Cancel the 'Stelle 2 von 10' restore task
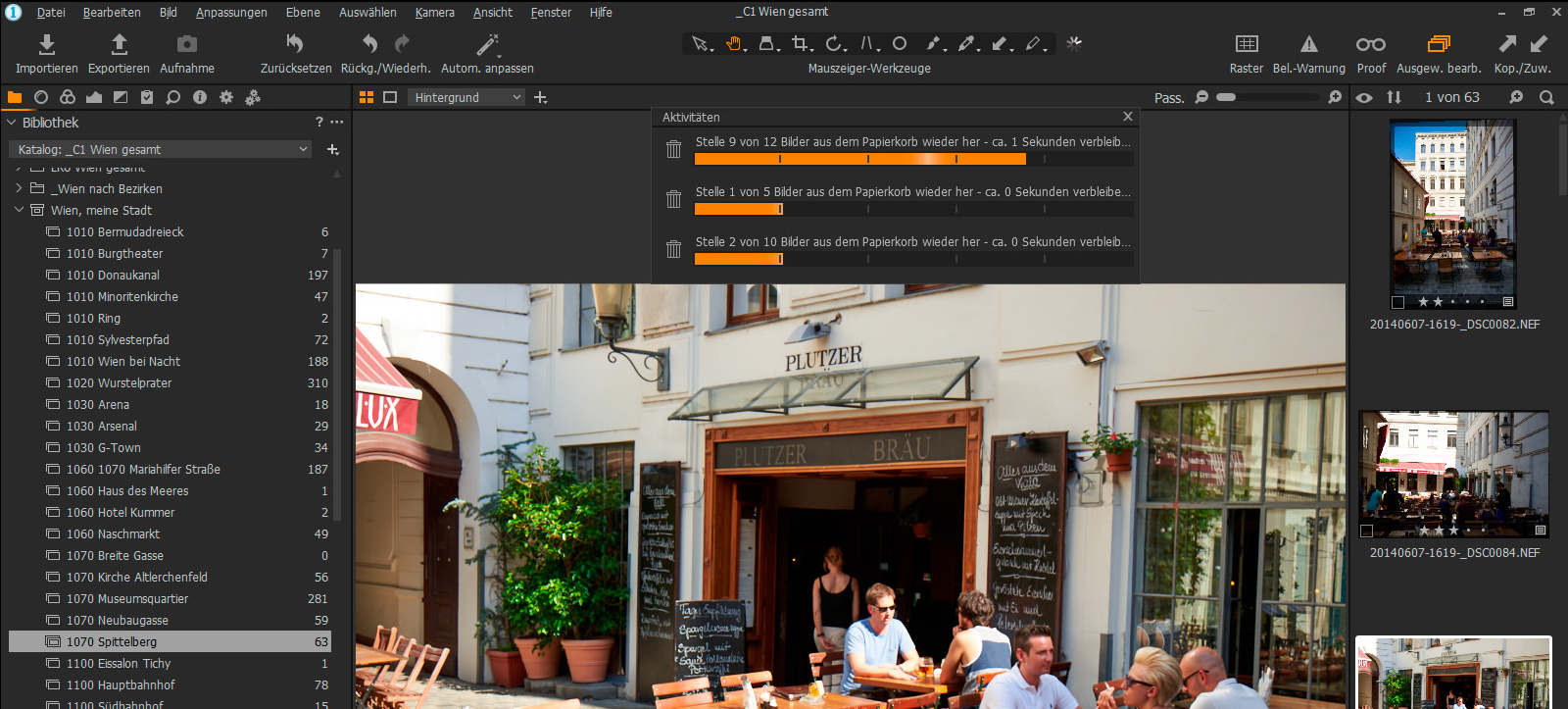1568x709 pixels. pyautogui.click(x=673, y=249)
